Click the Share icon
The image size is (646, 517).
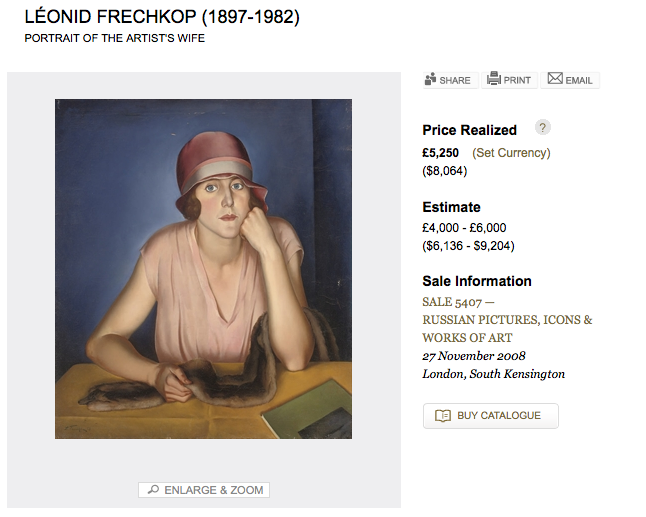click(x=431, y=79)
